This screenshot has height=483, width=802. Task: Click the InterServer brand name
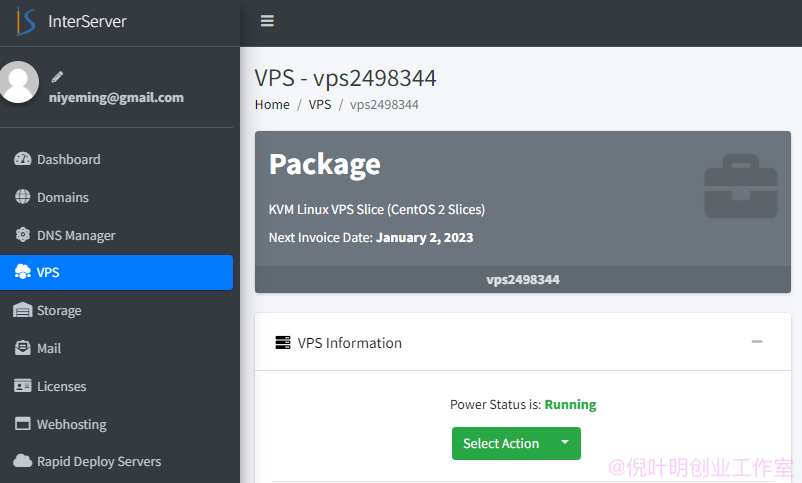tap(87, 21)
